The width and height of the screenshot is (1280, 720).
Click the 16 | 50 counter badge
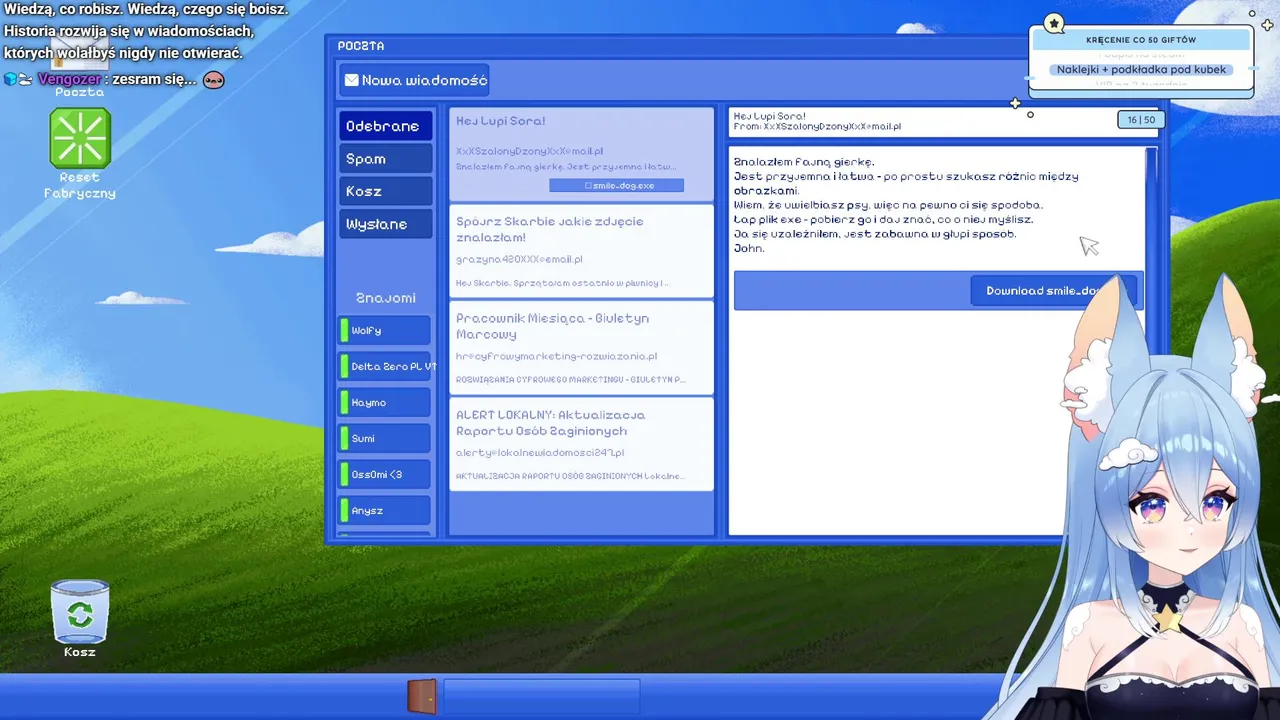[1141, 120]
